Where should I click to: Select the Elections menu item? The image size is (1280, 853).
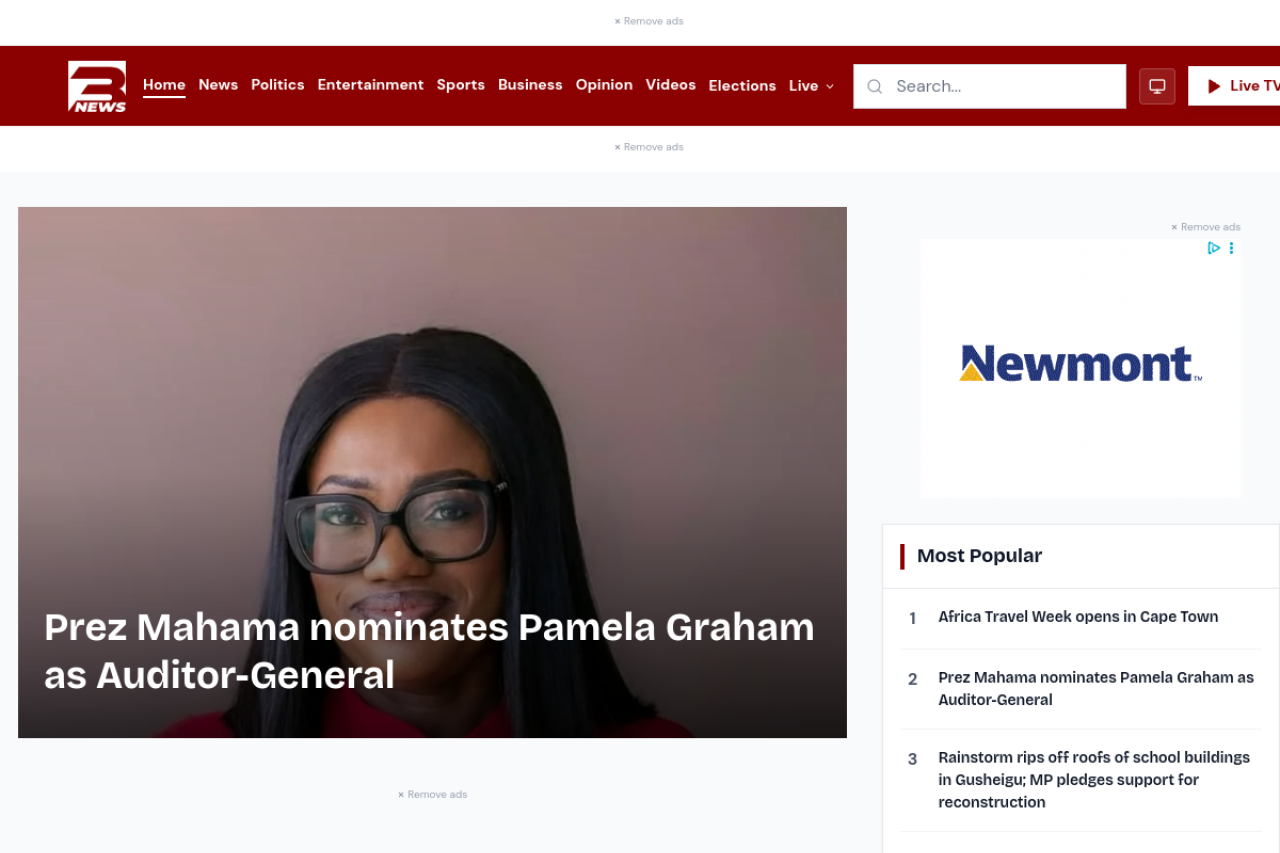coord(742,86)
